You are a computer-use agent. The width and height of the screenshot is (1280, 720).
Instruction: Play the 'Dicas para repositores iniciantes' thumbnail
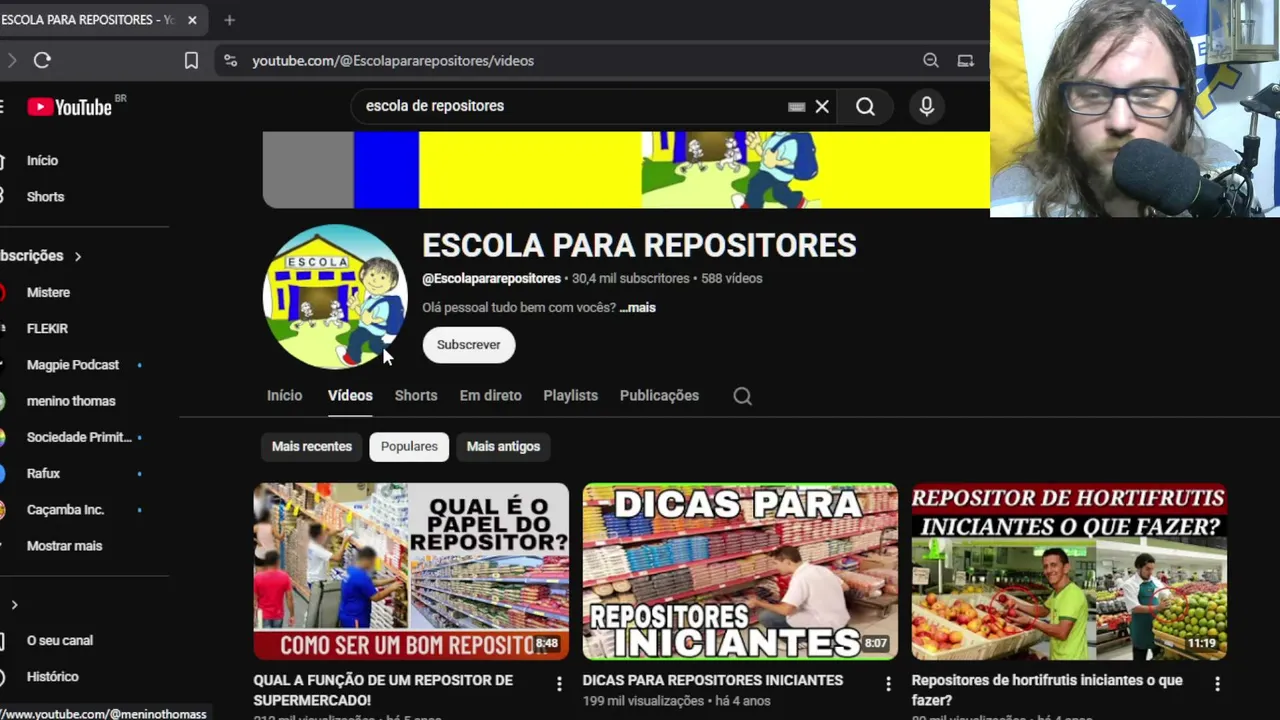pyautogui.click(x=740, y=572)
